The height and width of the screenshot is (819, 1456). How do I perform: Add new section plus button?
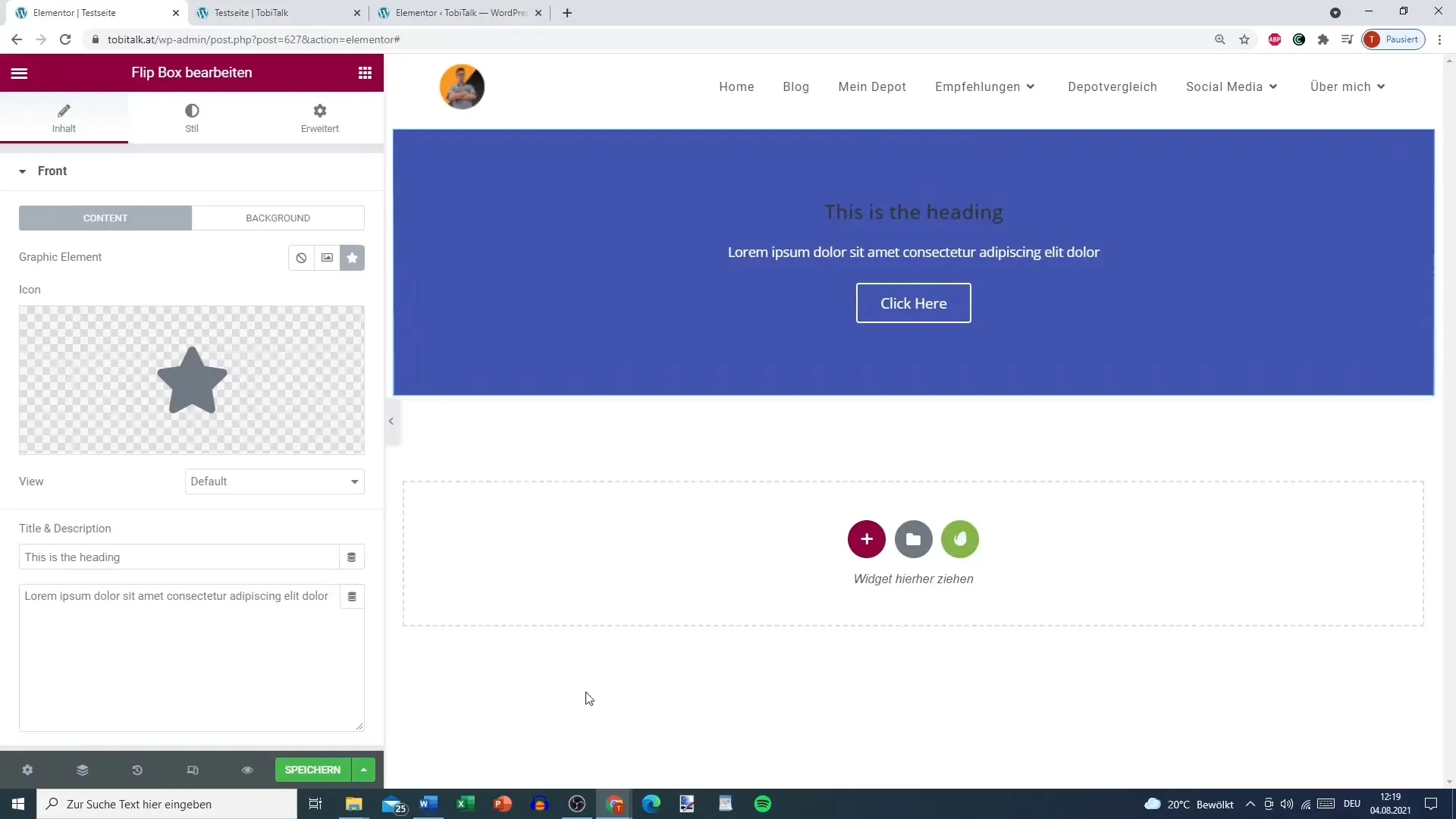coord(867,539)
